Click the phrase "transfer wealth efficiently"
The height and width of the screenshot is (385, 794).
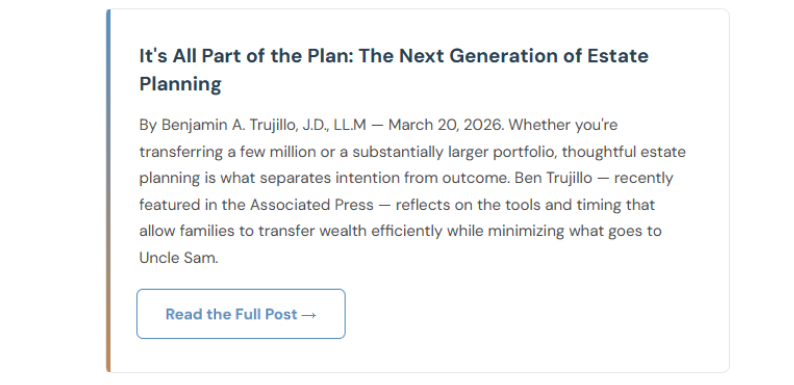[350, 232]
